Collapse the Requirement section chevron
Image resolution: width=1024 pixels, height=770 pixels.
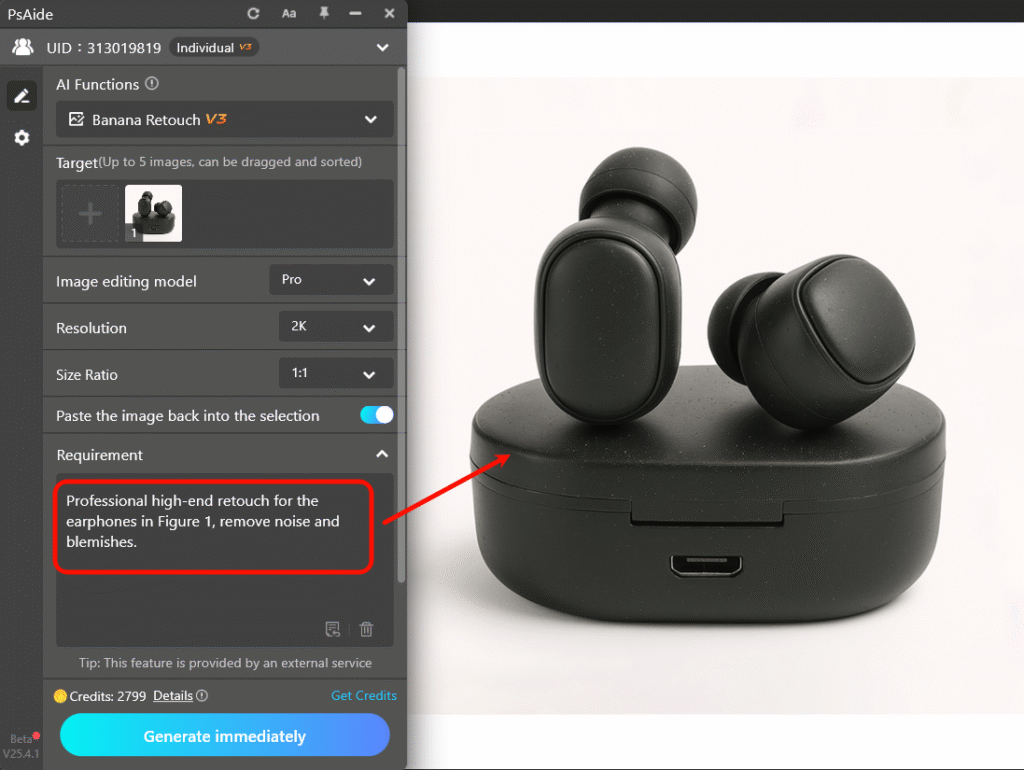[x=381, y=455]
